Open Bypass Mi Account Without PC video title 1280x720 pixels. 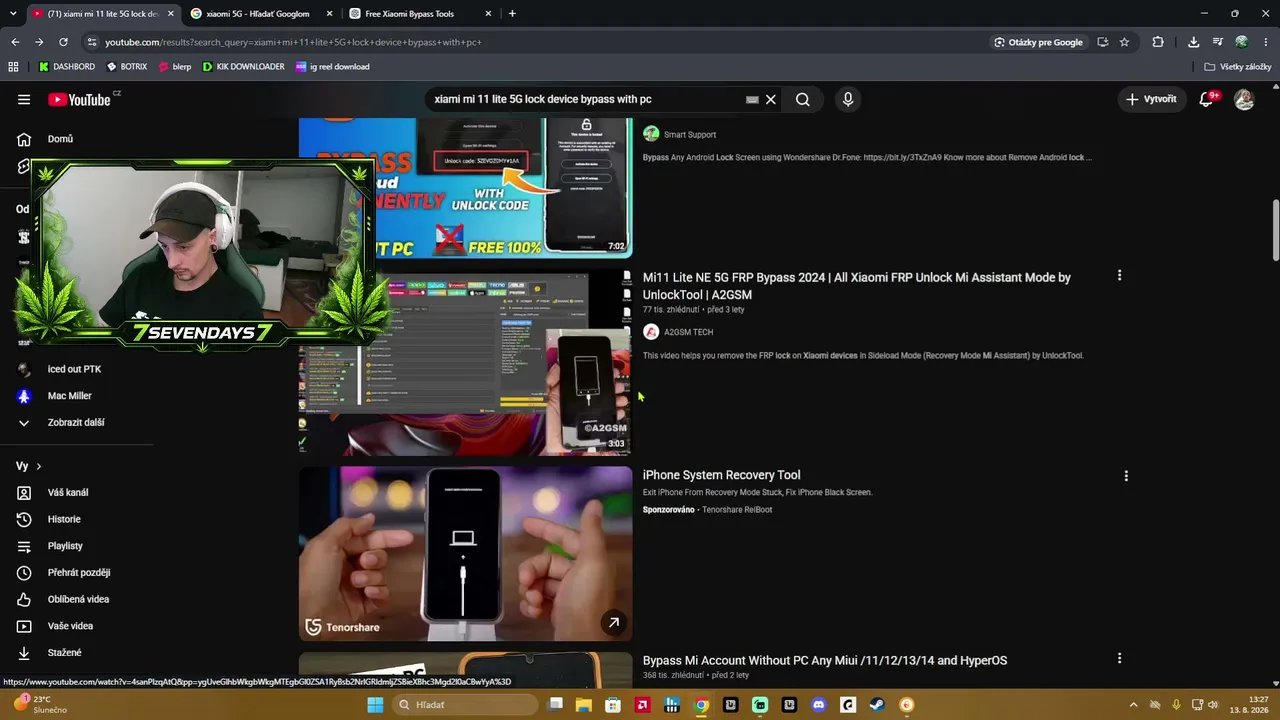[825, 660]
